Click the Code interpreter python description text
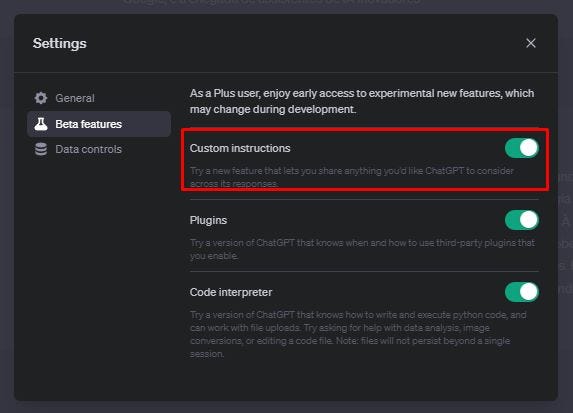The image size is (573, 413). point(358,334)
